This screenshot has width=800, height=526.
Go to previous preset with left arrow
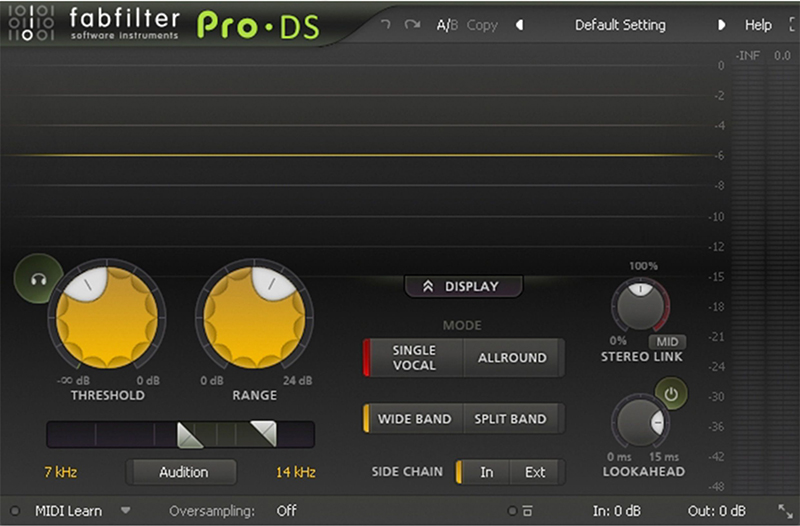(519, 25)
